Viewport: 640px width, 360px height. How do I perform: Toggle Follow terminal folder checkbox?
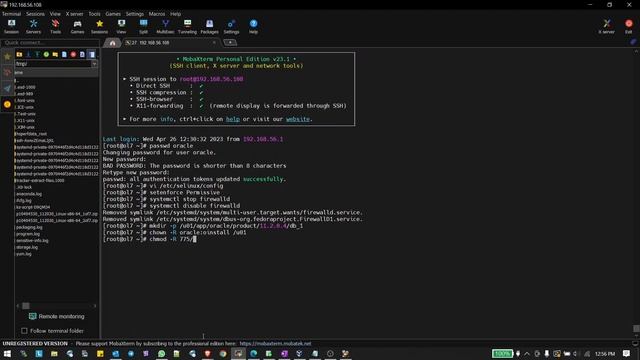[x=24, y=331]
